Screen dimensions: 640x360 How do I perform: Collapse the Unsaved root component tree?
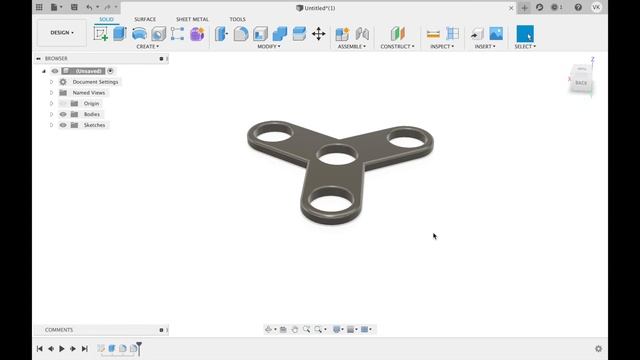click(x=44, y=71)
